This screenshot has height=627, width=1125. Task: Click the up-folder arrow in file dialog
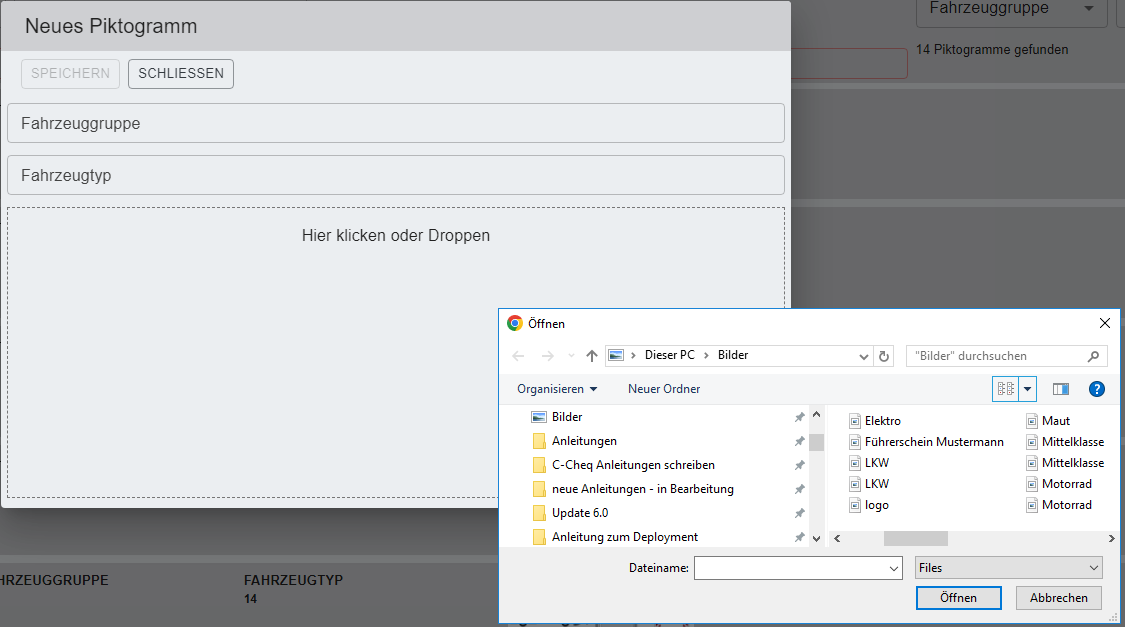pos(592,356)
